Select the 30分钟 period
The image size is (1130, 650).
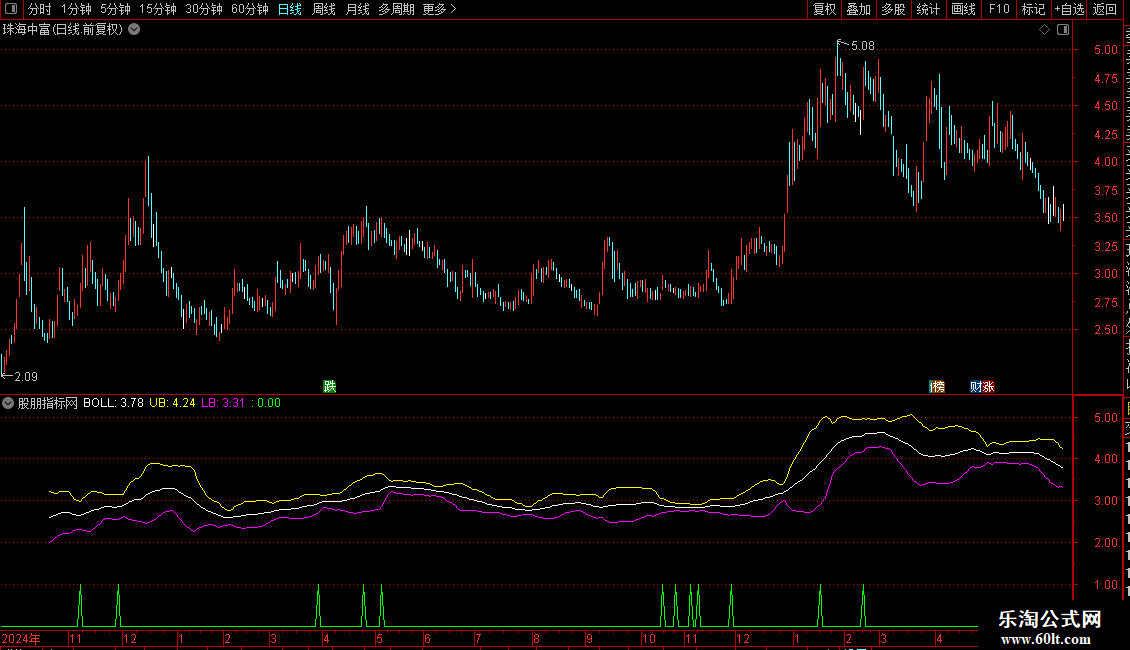[204, 9]
